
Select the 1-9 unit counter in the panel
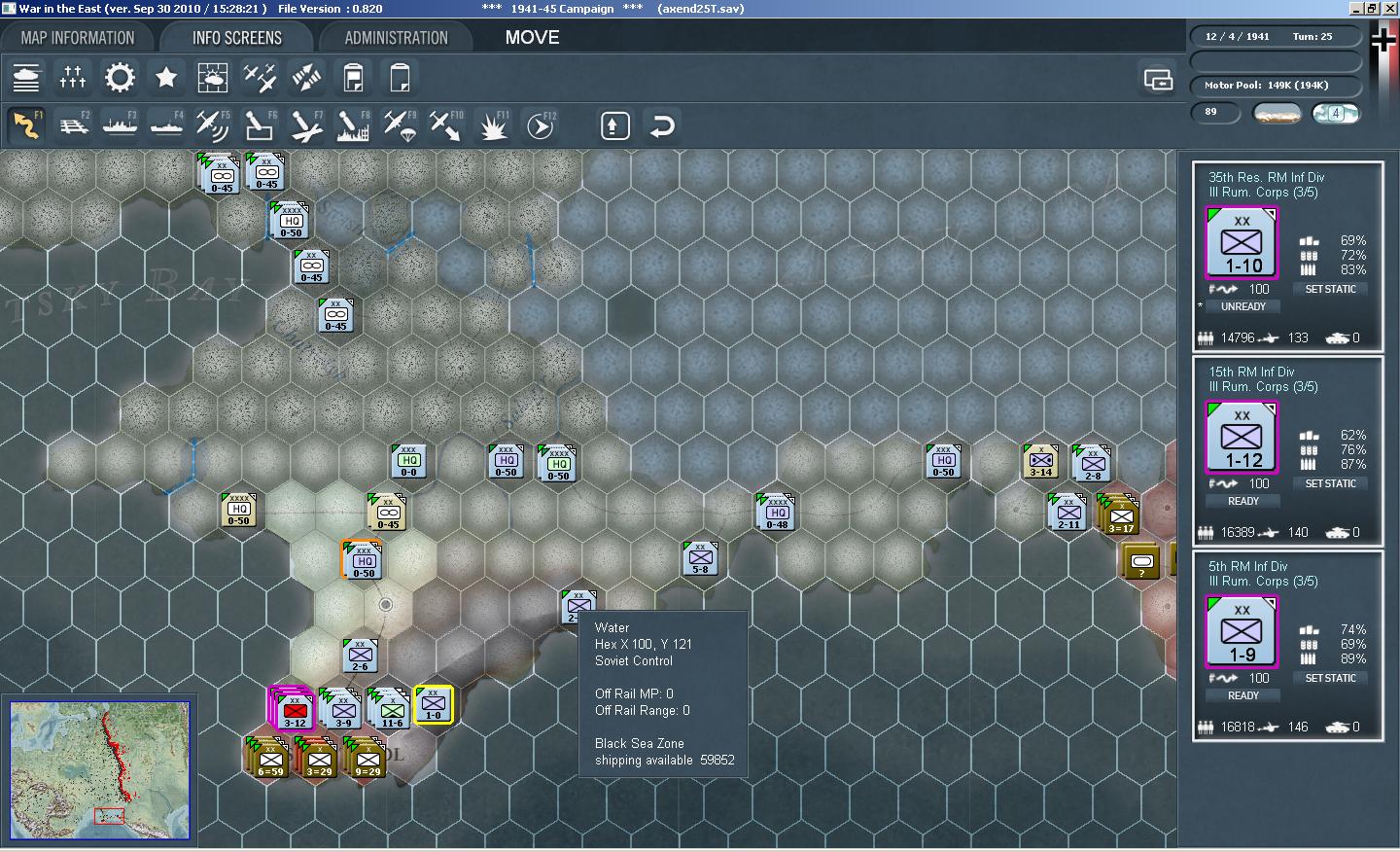[x=1242, y=632]
